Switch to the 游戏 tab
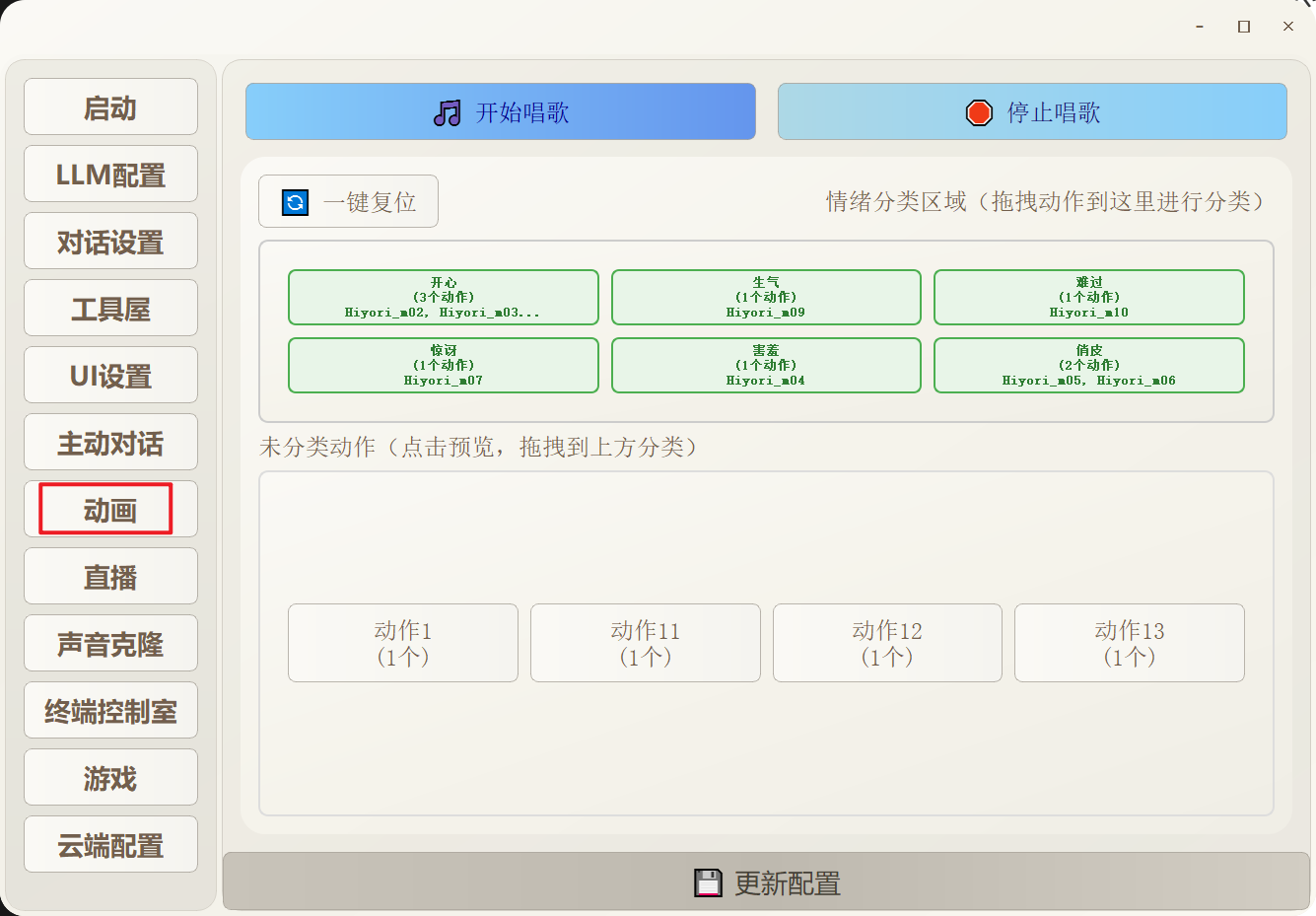This screenshot has height=916, width=1316. pyautogui.click(x=110, y=777)
